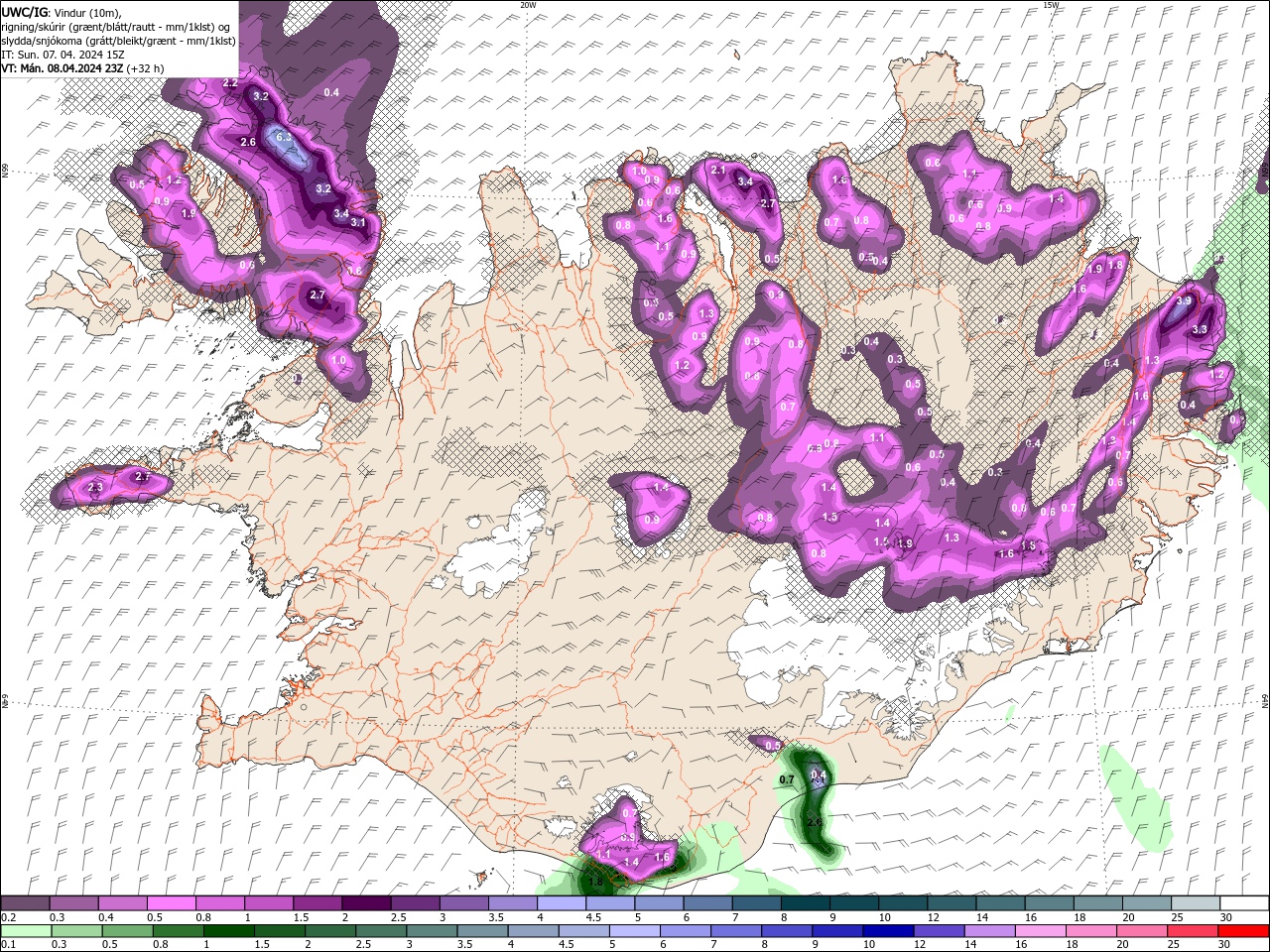Click the bright red final rain-scale swatch
The image size is (1270, 952).
(x=1245, y=931)
